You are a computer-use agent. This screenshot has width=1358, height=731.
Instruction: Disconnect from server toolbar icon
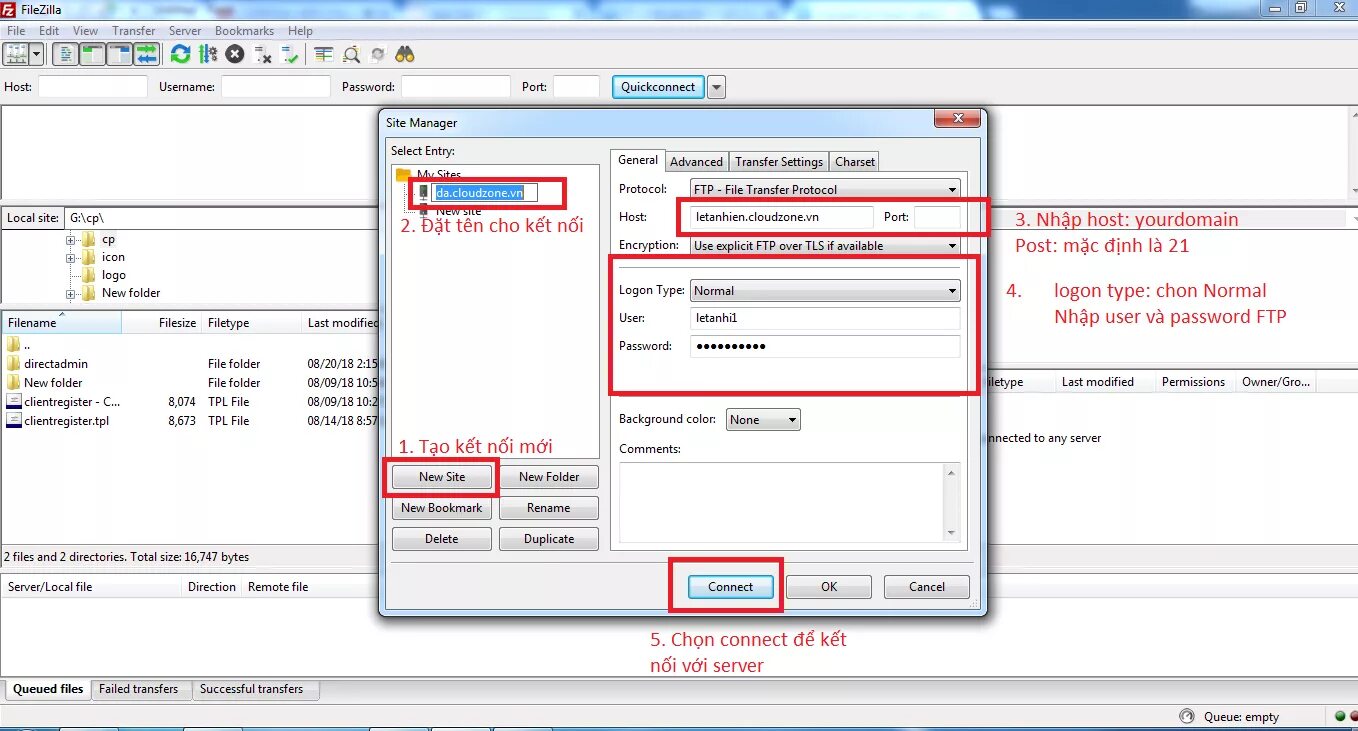point(263,54)
